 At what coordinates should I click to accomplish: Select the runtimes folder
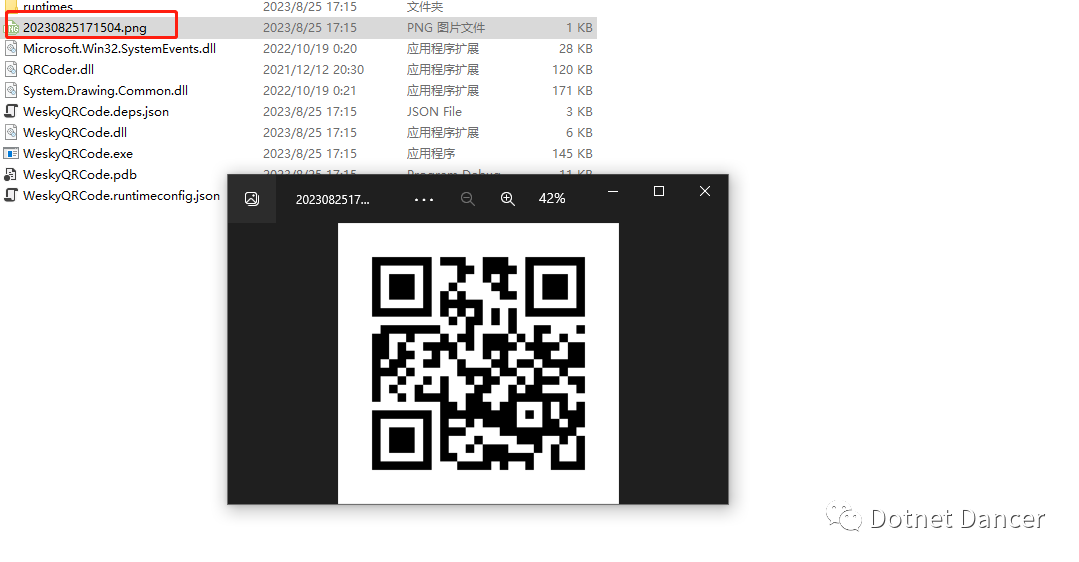47,6
